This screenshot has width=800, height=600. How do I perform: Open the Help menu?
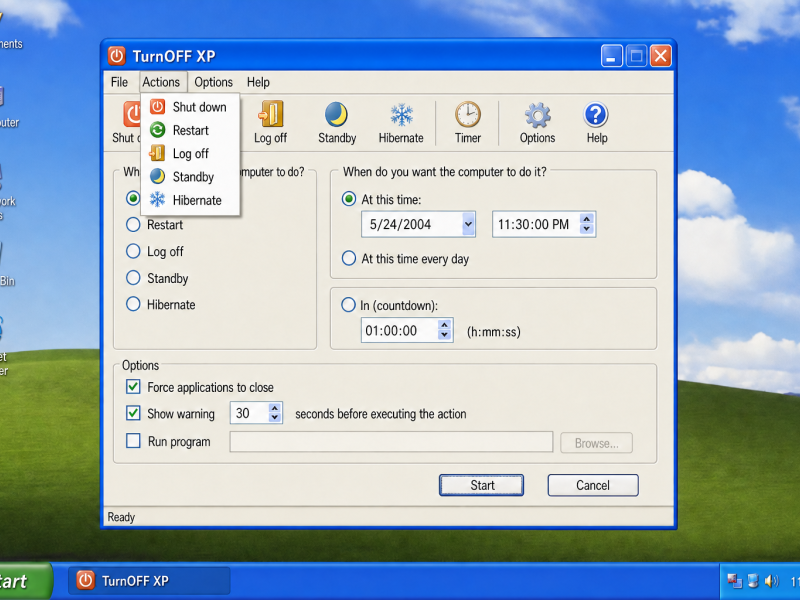pos(258,82)
